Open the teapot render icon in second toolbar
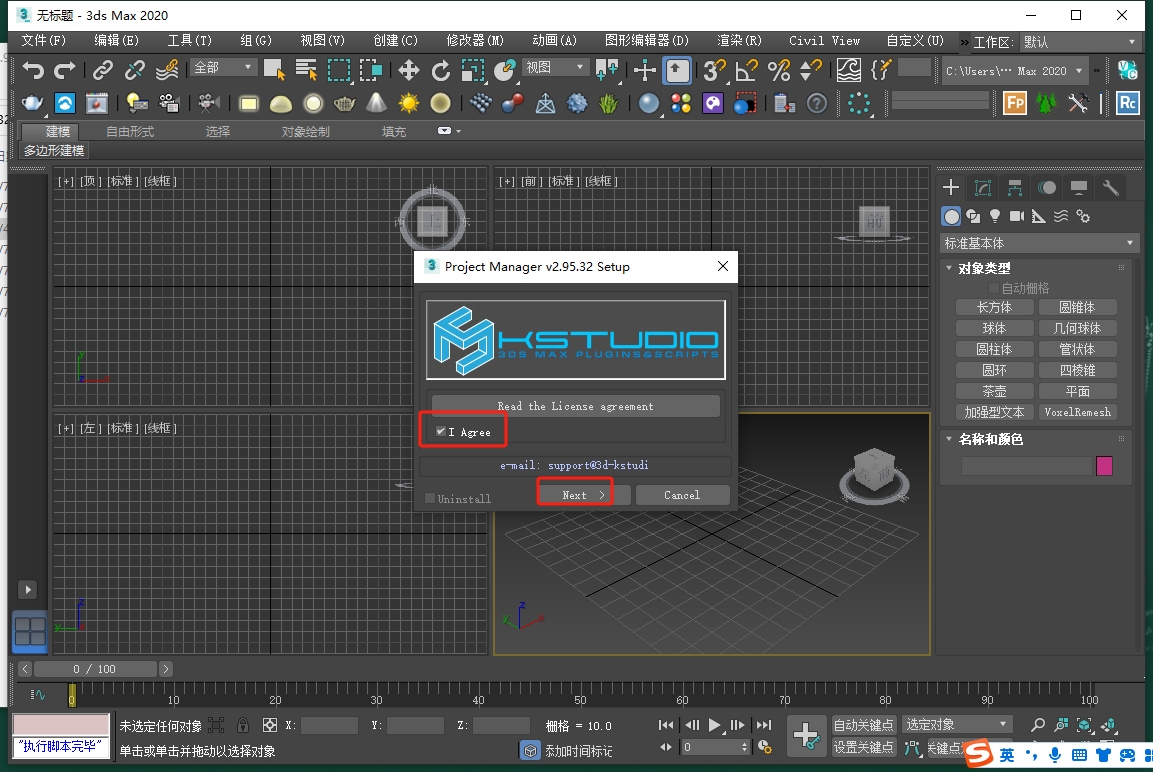The height and width of the screenshot is (772, 1153). 32,103
